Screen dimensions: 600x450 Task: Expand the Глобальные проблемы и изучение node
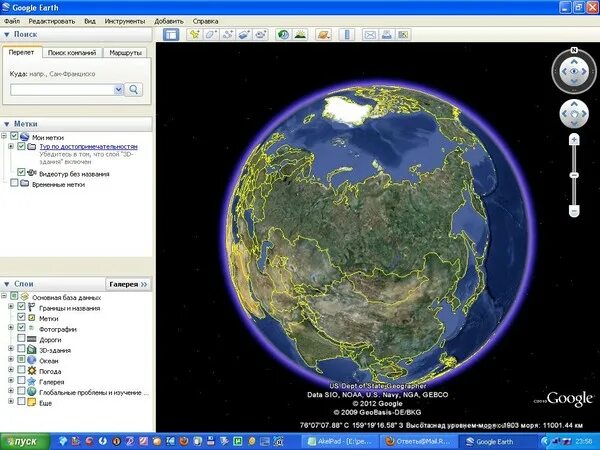click(x=11, y=391)
